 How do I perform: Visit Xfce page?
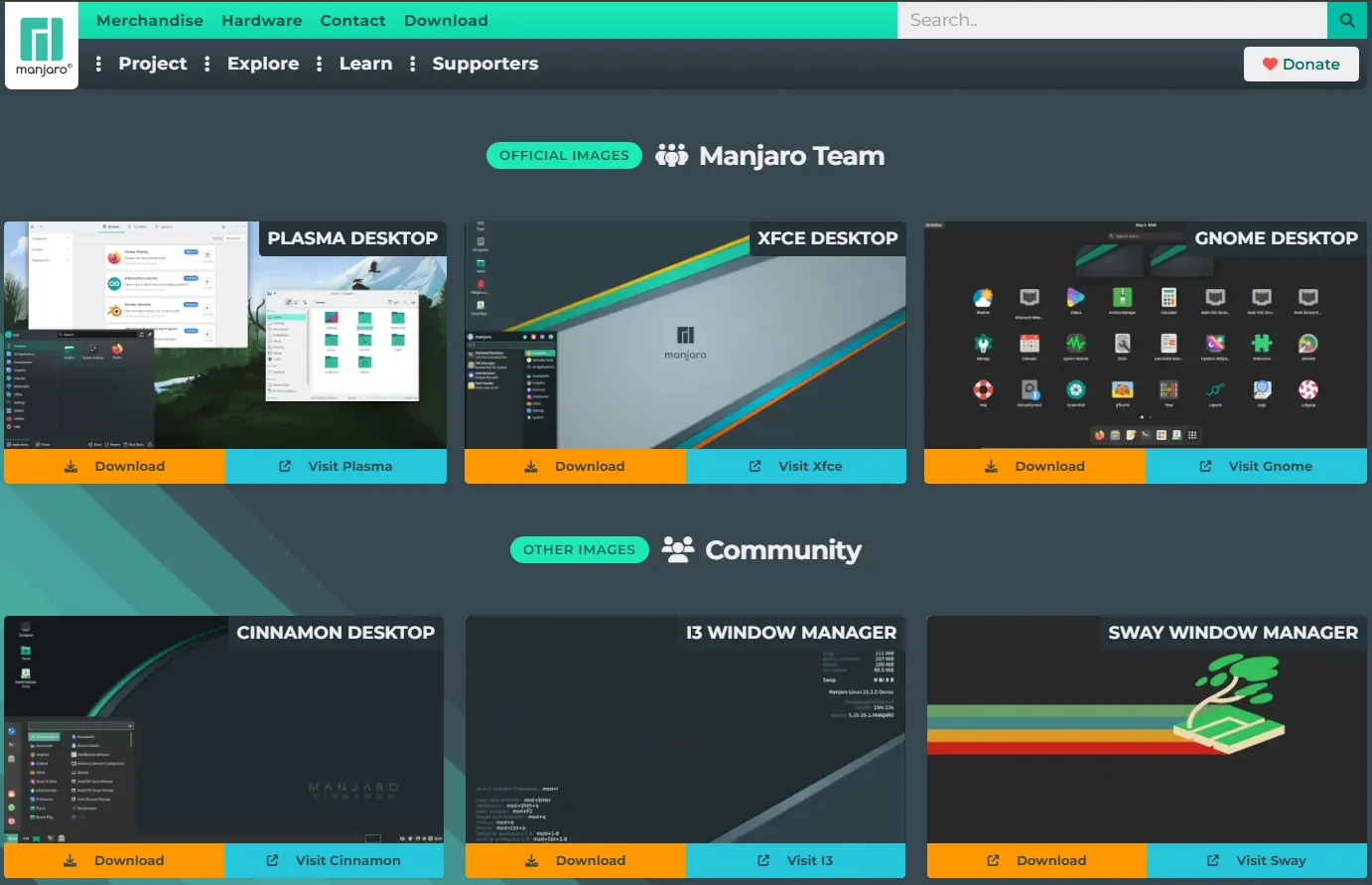click(796, 466)
